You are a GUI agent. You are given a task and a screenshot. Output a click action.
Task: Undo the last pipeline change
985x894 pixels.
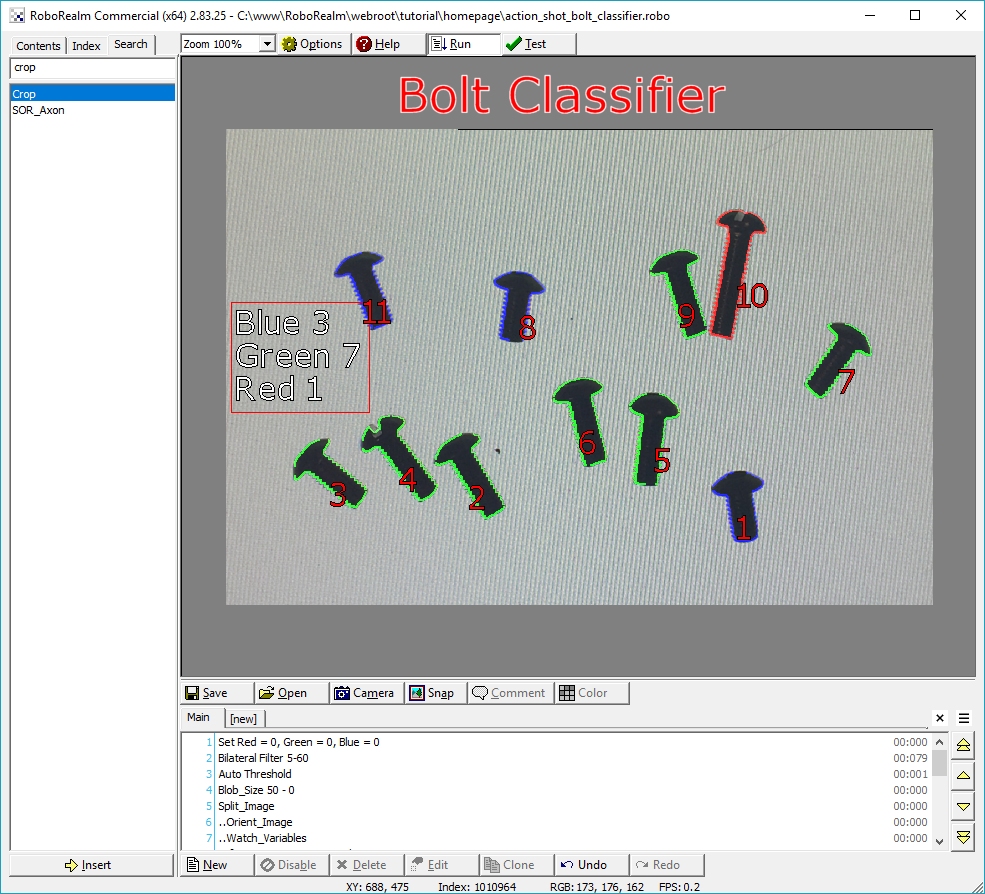point(583,865)
